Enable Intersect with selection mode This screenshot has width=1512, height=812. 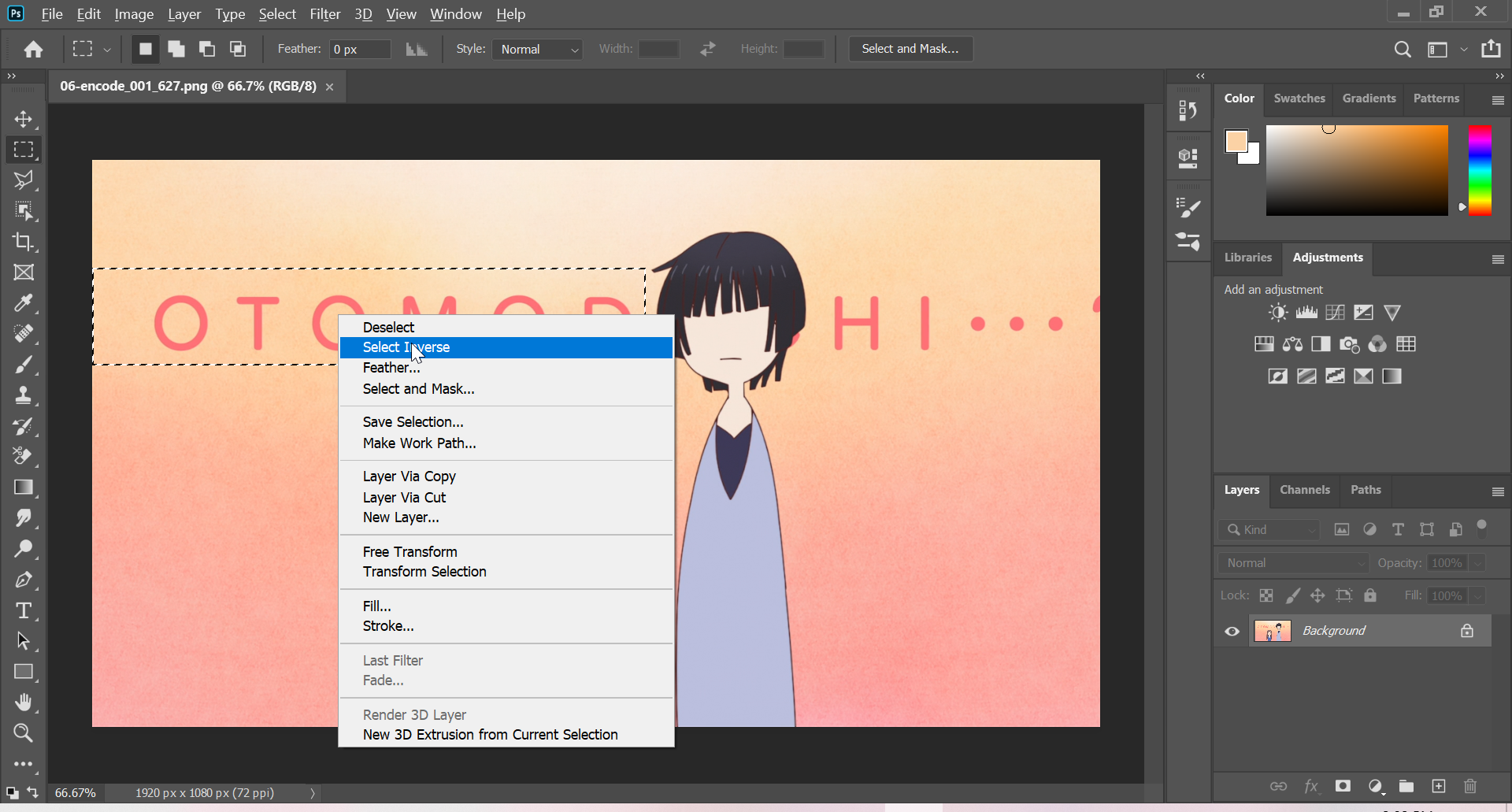coord(238,49)
